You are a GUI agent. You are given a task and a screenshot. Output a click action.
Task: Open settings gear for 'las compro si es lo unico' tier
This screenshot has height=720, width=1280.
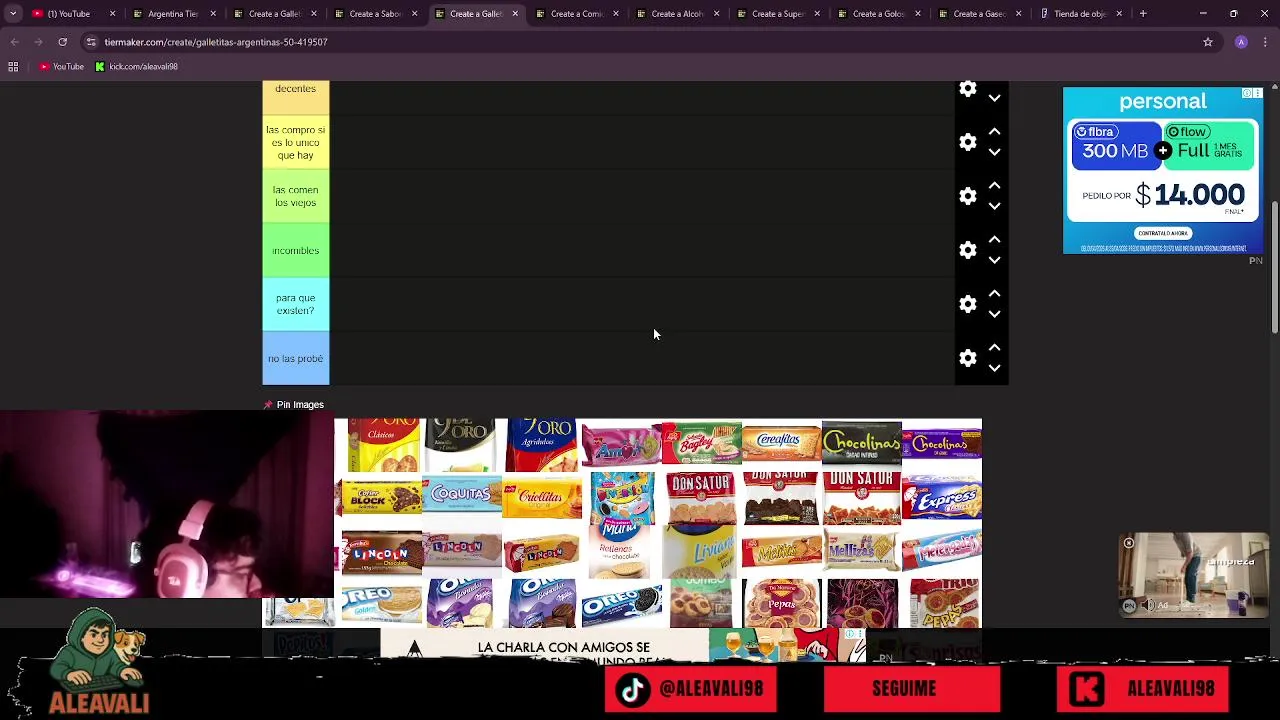(967, 142)
